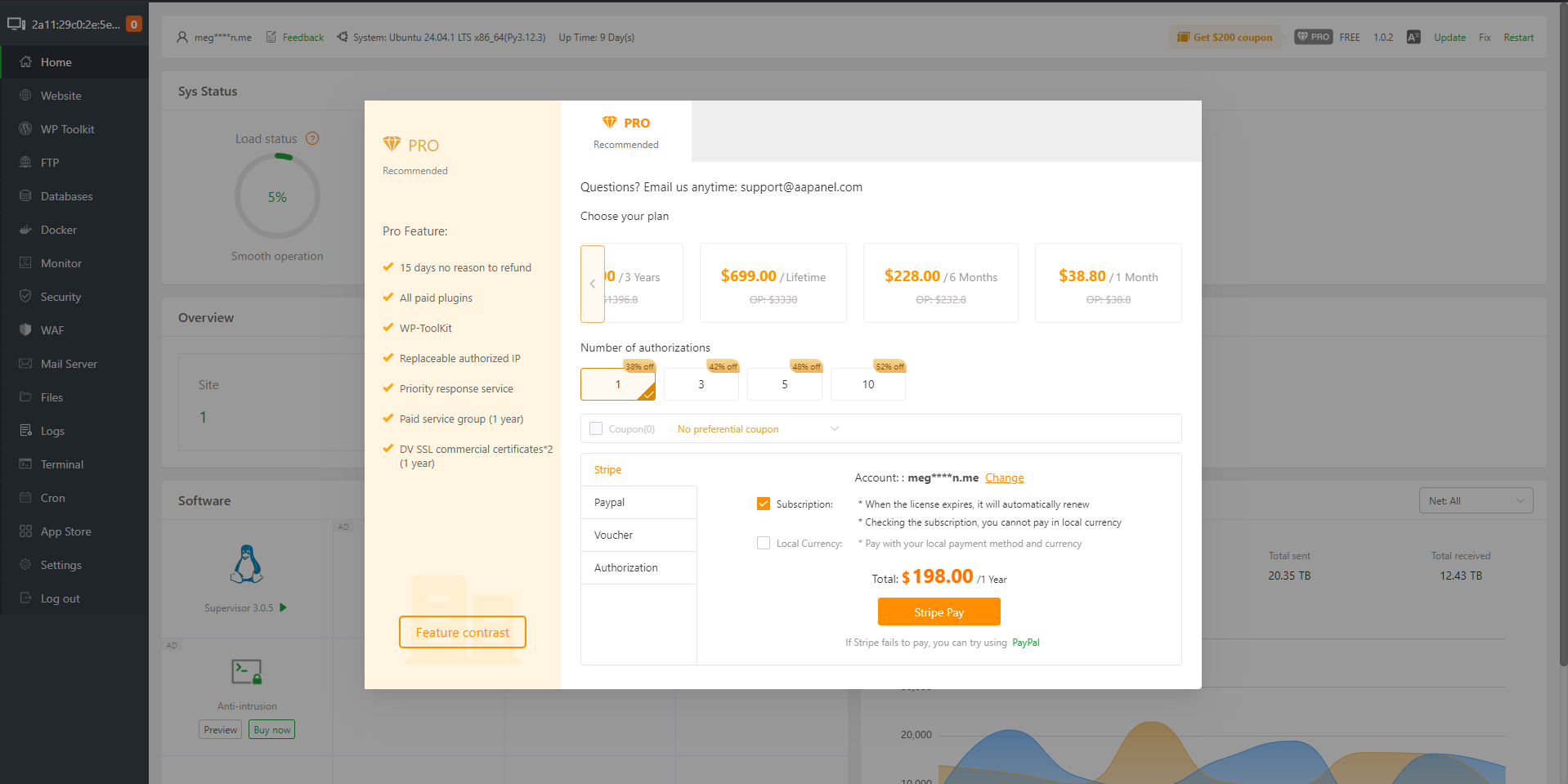Image resolution: width=1568 pixels, height=784 pixels.
Task: Click the WP Toolkit WordPress icon
Action: pyautogui.click(x=25, y=129)
